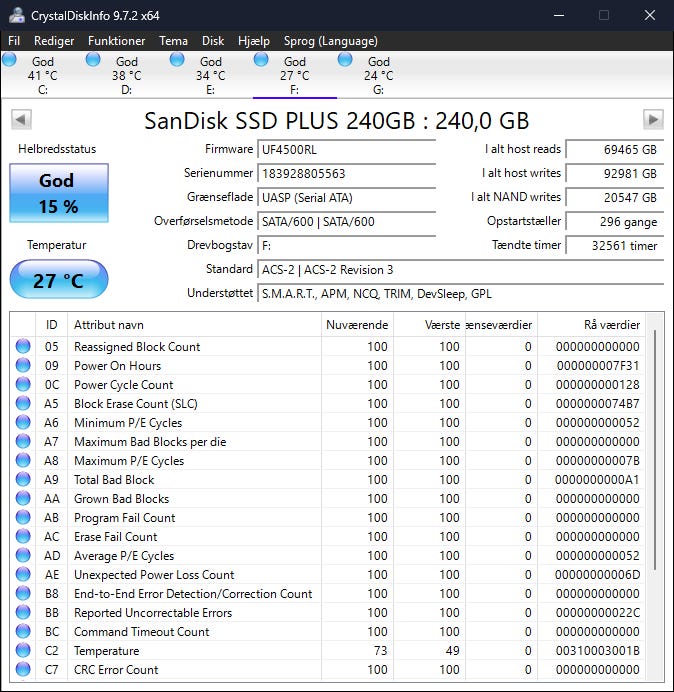Click status orb for CRC Error Count

(23, 670)
